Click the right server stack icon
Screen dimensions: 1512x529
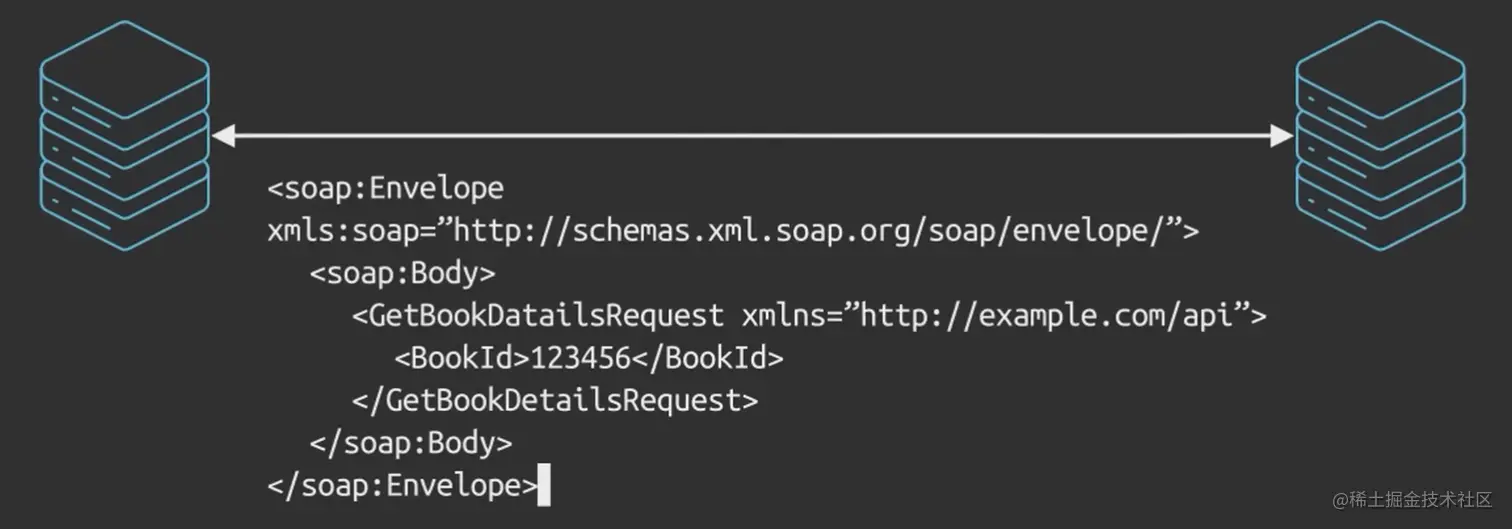[1381, 134]
